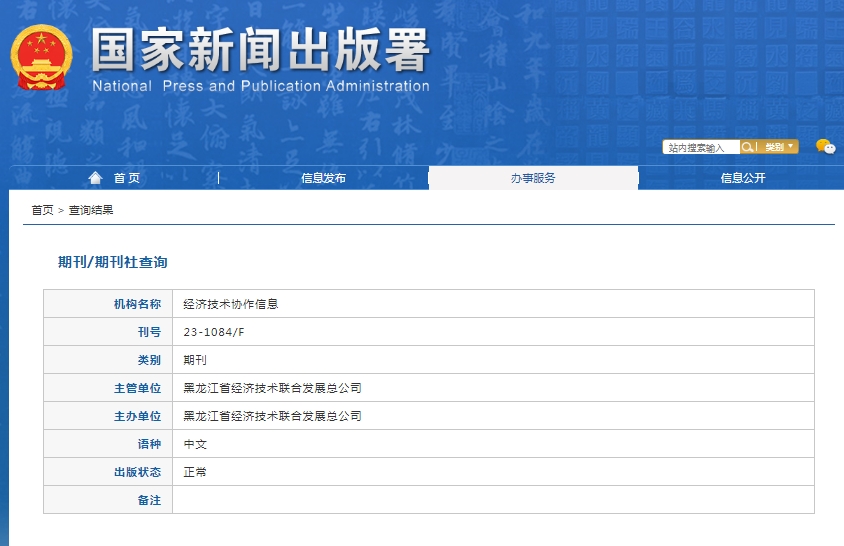Click the 23-1084/F serial number value
844x546 pixels.
(x=214, y=332)
